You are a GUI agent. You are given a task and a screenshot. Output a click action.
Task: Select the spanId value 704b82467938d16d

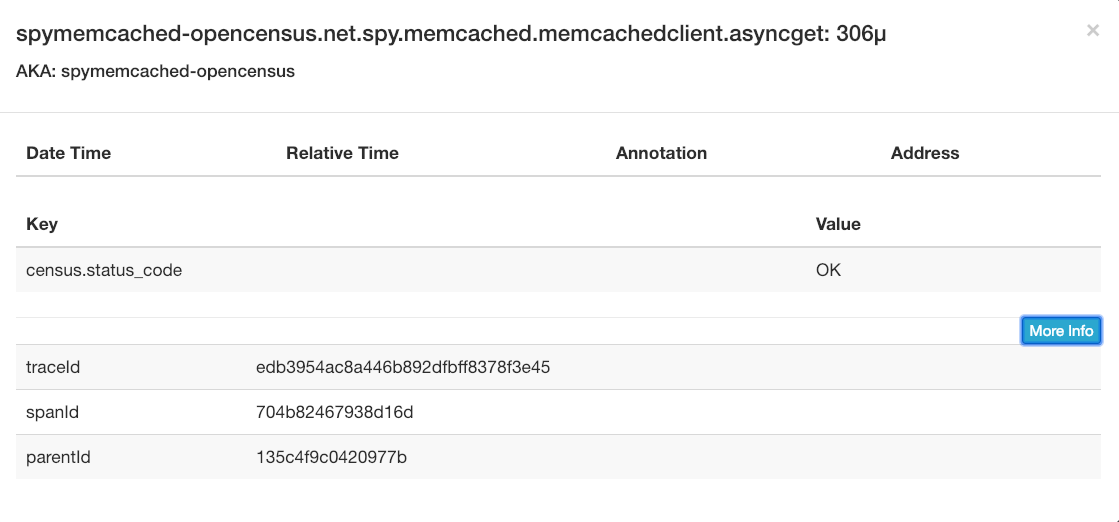click(335, 413)
